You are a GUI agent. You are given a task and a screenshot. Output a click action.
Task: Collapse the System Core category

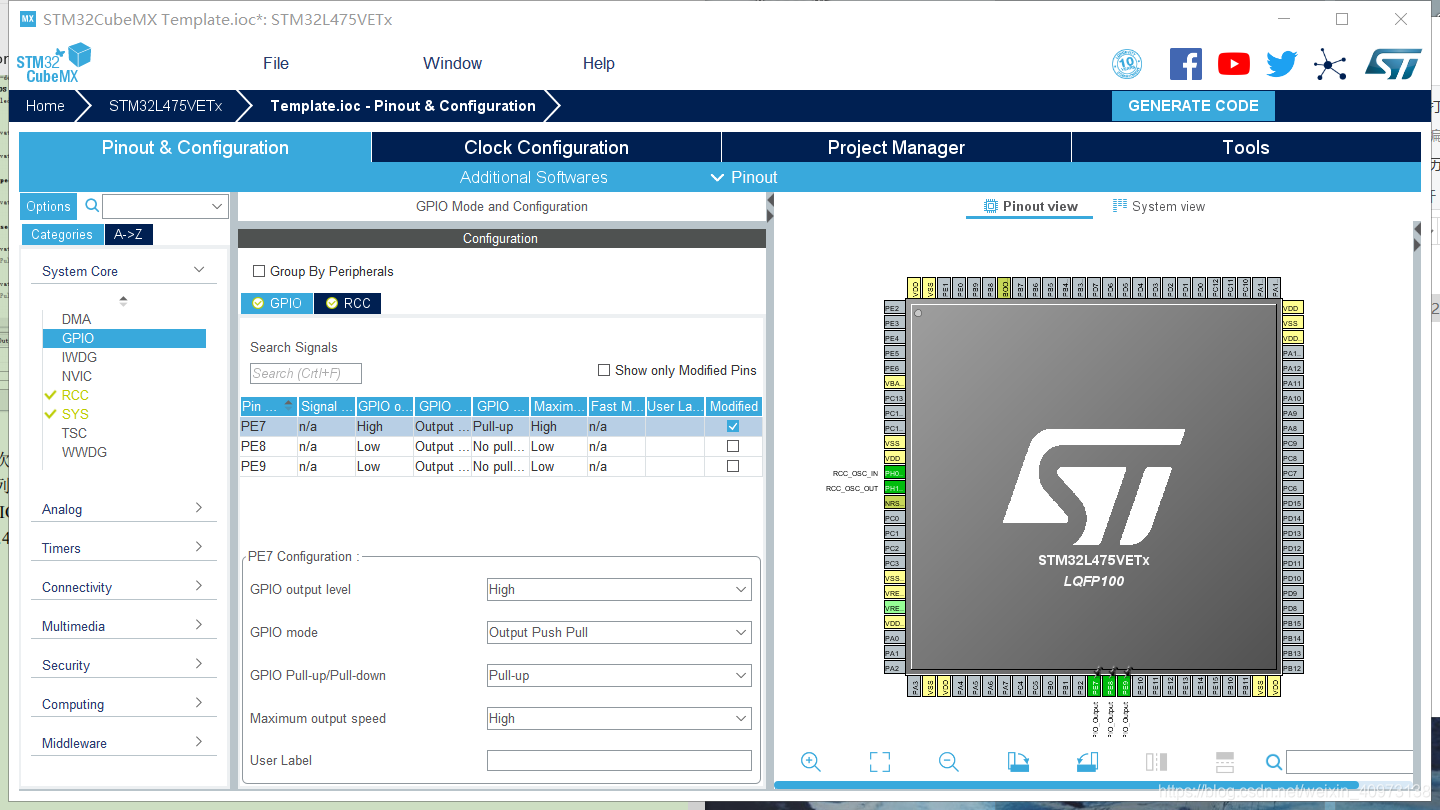[x=123, y=271]
